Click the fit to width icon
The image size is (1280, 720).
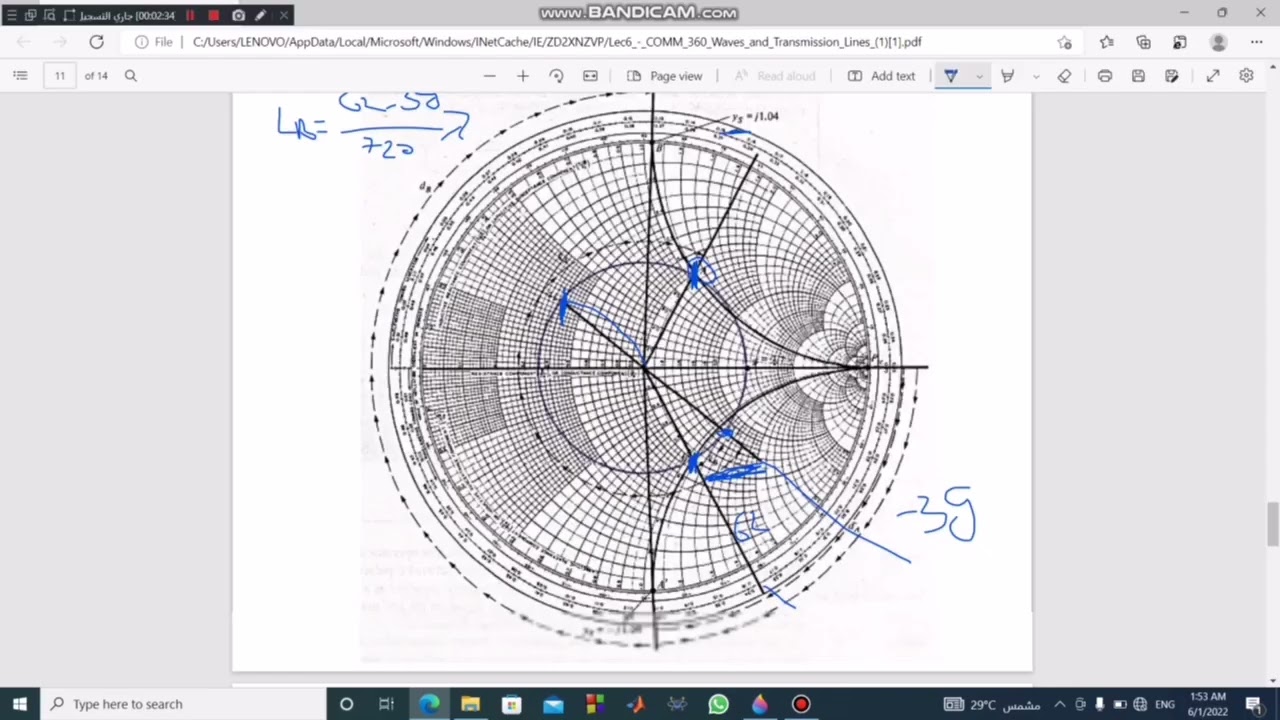[x=590, y=76]
